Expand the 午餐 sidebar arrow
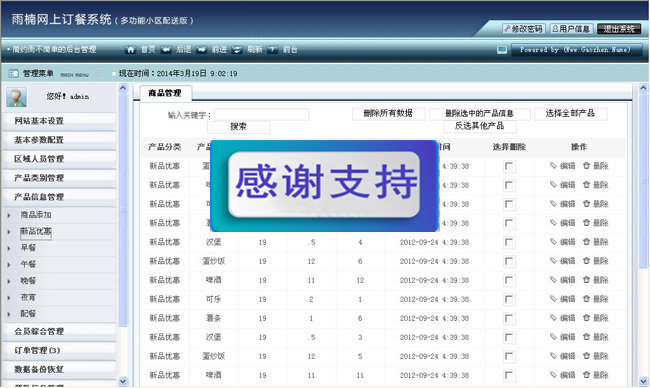Image resolution: width=650 pixels, height=388 pixels. [9, 264]
